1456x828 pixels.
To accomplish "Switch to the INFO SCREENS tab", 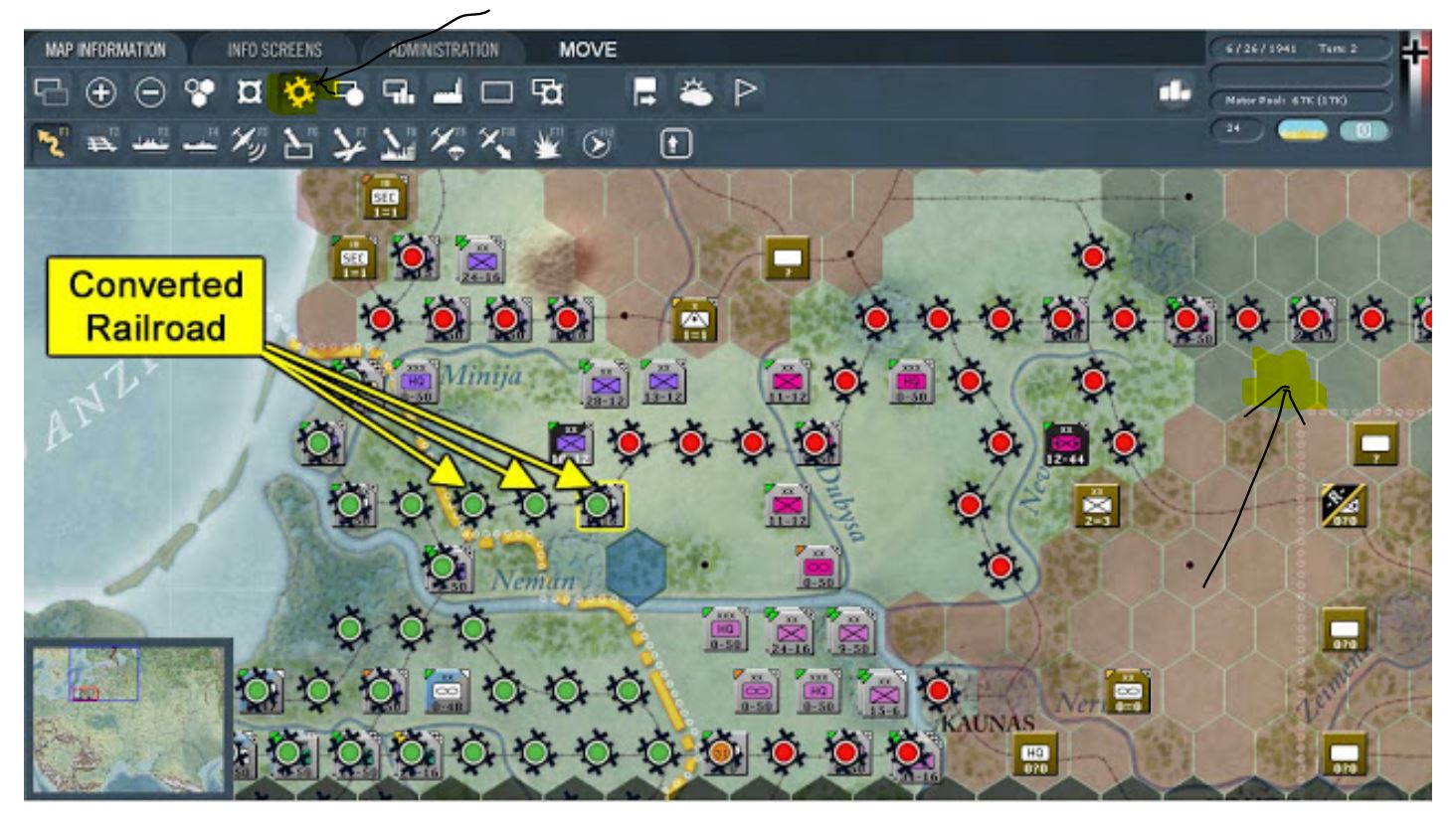I will tap(273, 50).
